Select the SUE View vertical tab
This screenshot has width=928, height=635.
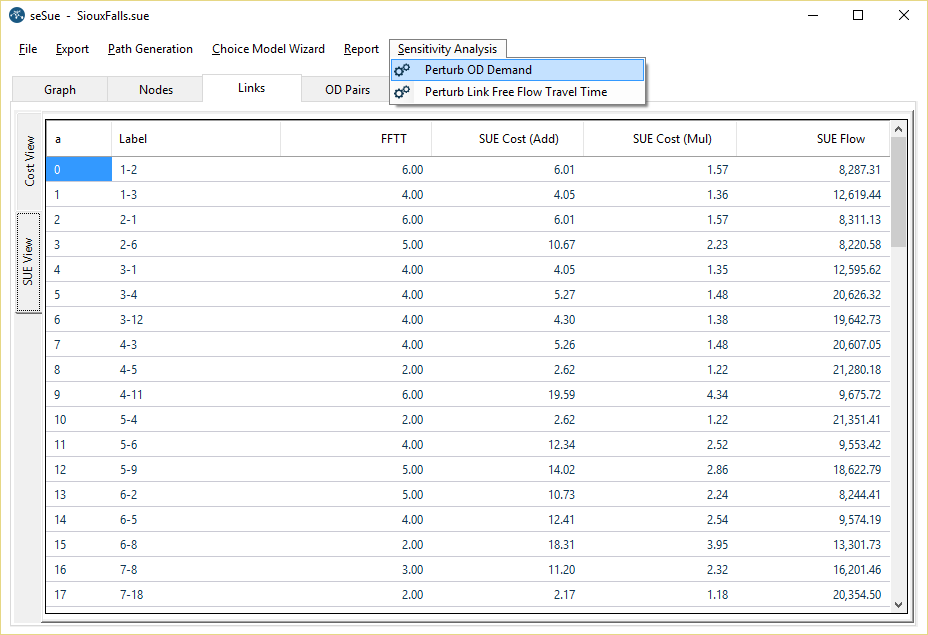(29, 261)
